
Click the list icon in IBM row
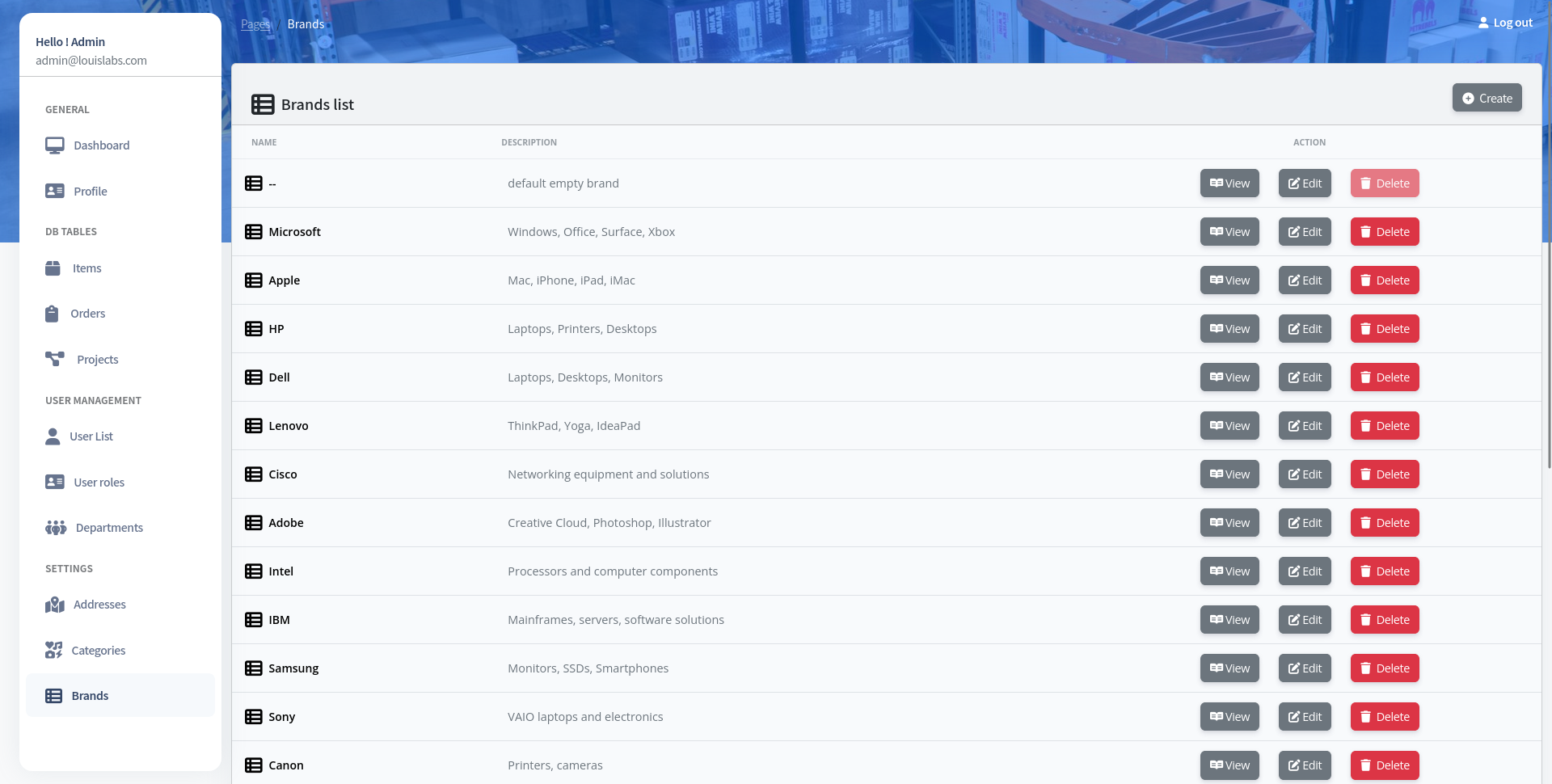tap(254, 620)
